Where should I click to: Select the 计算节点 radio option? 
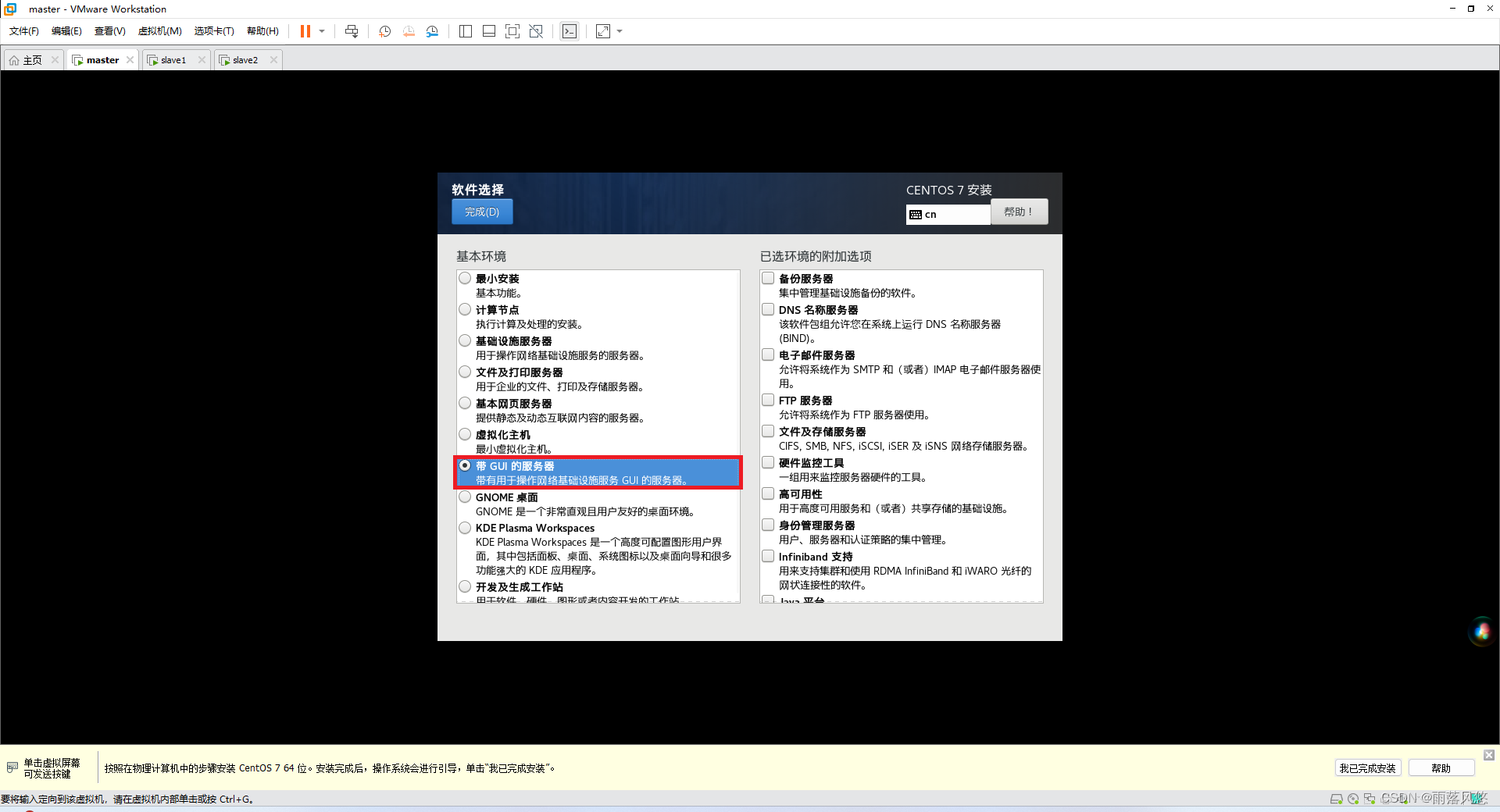click(x=465, y=309)
